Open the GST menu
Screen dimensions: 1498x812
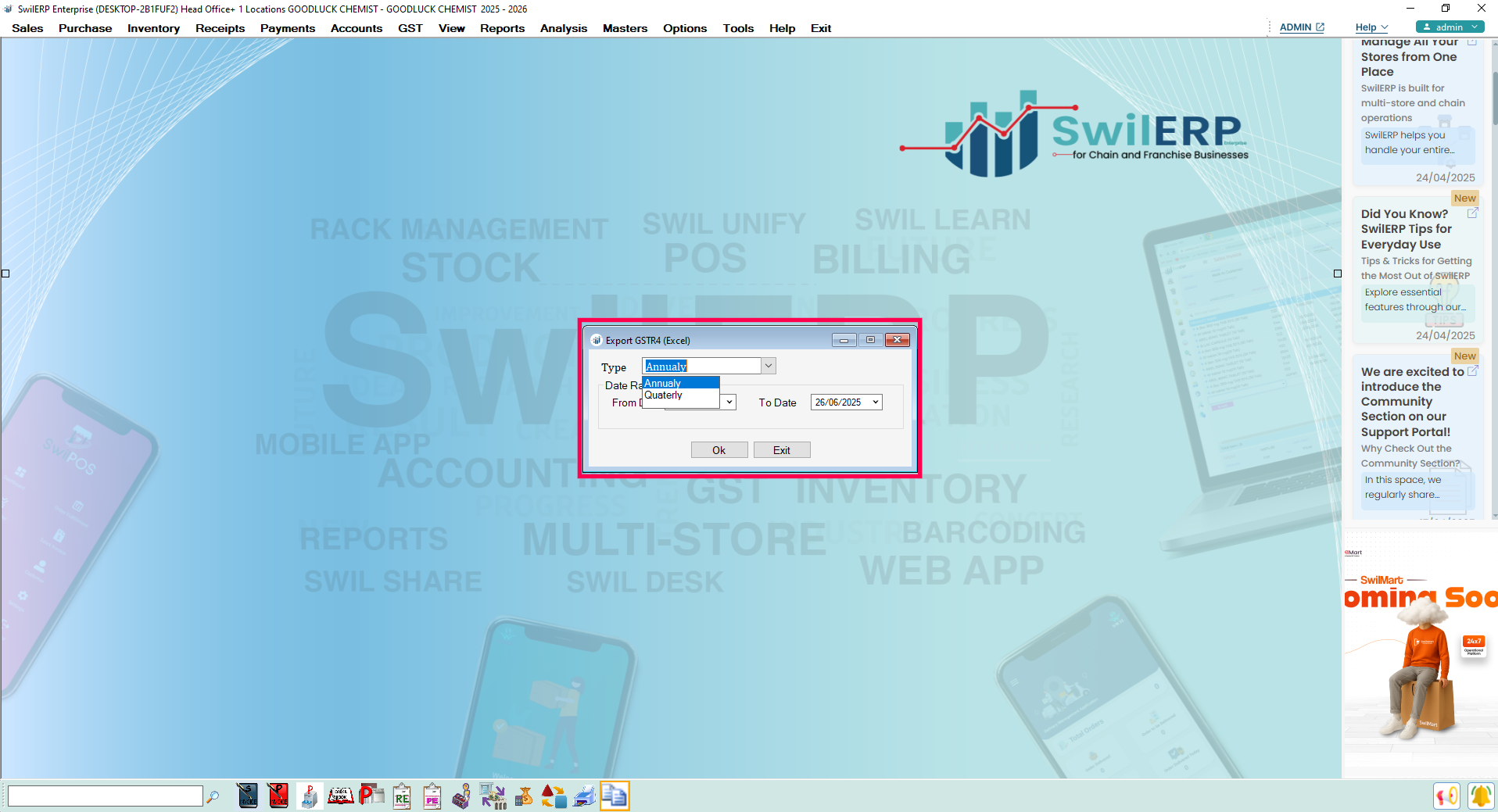tap(410, 28)
